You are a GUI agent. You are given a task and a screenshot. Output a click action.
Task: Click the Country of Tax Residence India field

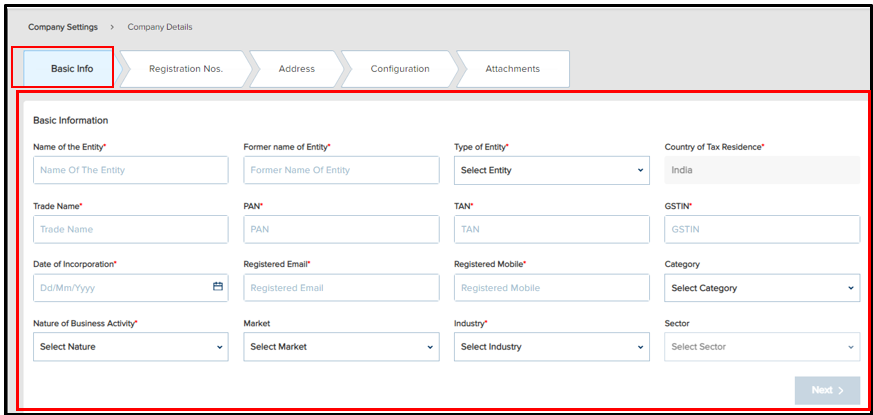(x=762, y=170)
